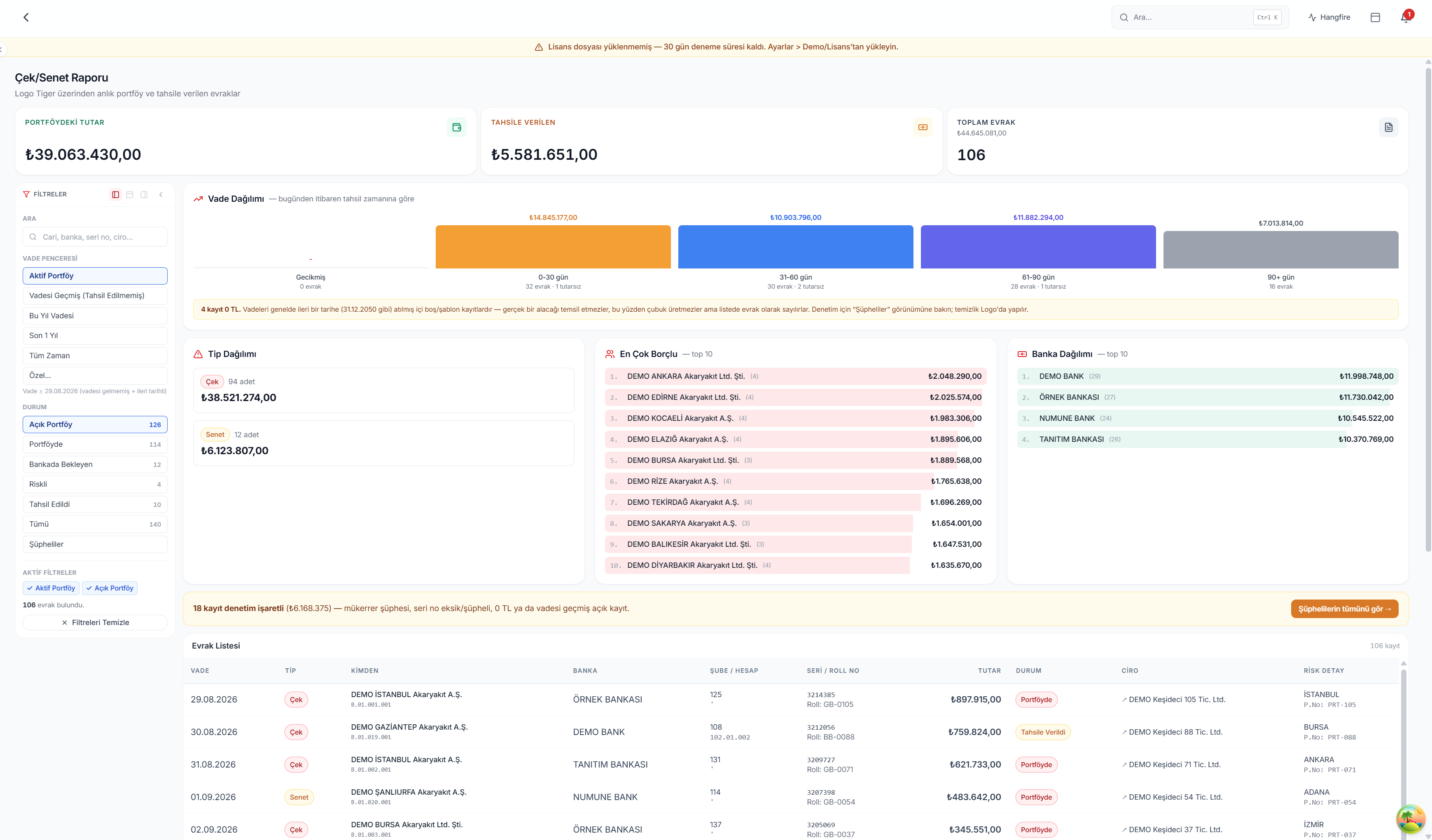Click Şüphelilerin tümünü gör button
Image resolution: width=1432 pixels, height=840 pixels.
click(x=1344, y=609)
